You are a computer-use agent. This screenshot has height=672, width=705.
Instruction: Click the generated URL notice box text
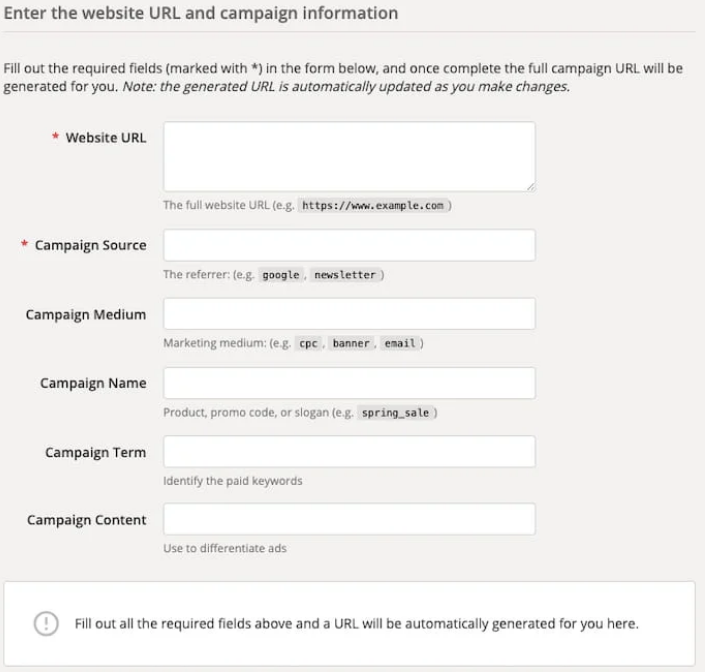pyautogui.click(x=357, y=624)
